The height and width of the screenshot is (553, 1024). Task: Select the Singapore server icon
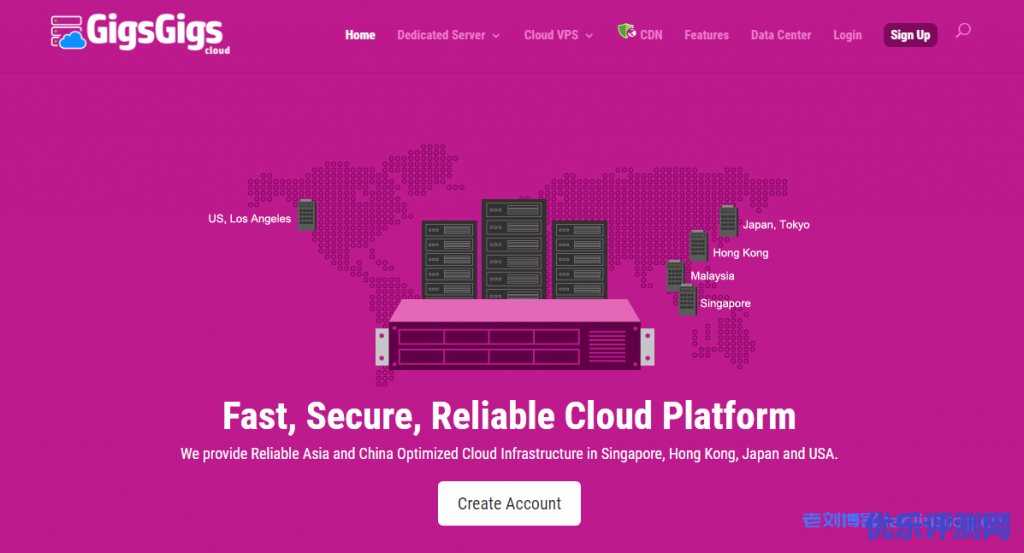point(687,300)
